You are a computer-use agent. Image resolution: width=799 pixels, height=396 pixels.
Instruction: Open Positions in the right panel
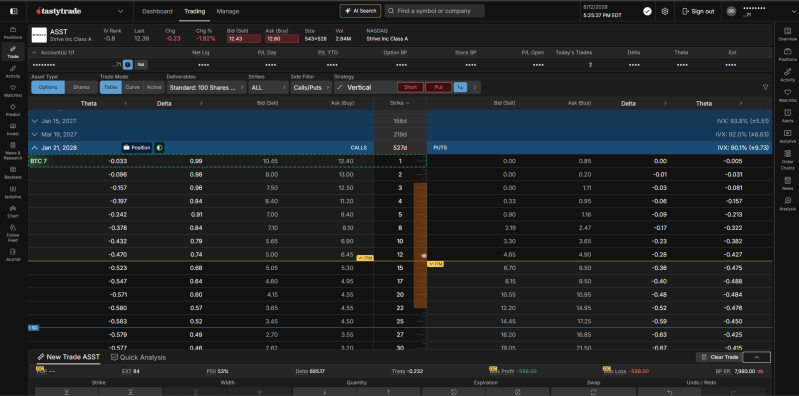pyautogui.click(x=787, y=55)
